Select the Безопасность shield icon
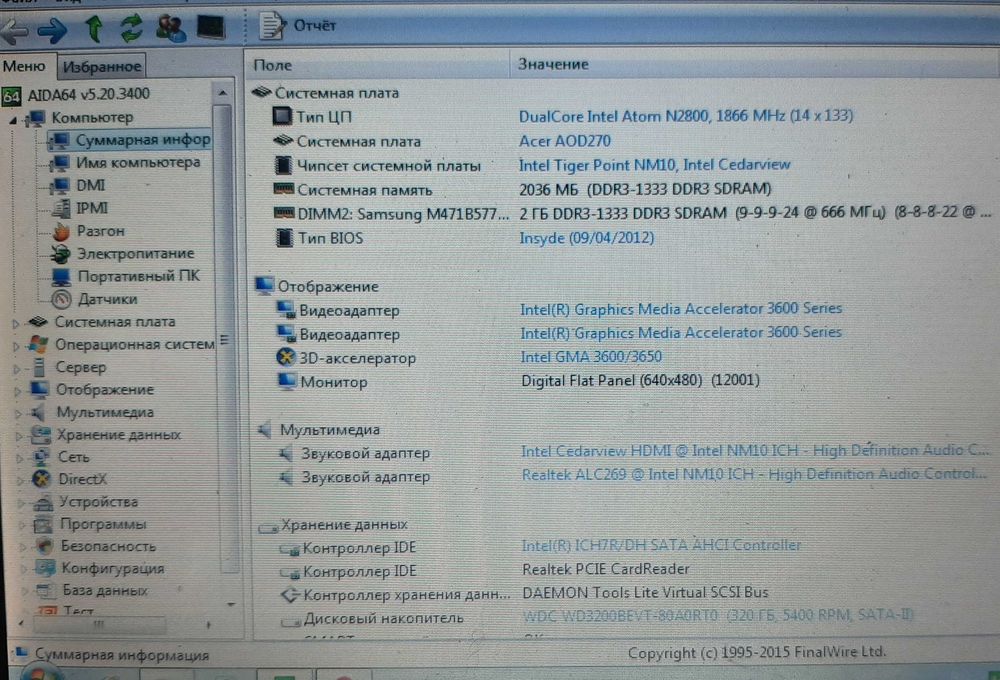Viewport: 1000px width, 680px height. click(45, 547)
